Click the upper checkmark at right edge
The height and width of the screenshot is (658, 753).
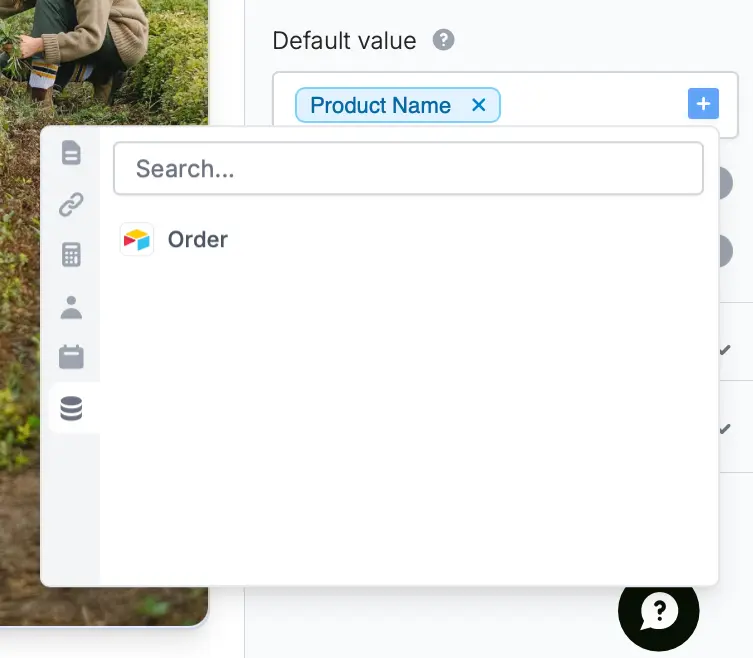725,350
